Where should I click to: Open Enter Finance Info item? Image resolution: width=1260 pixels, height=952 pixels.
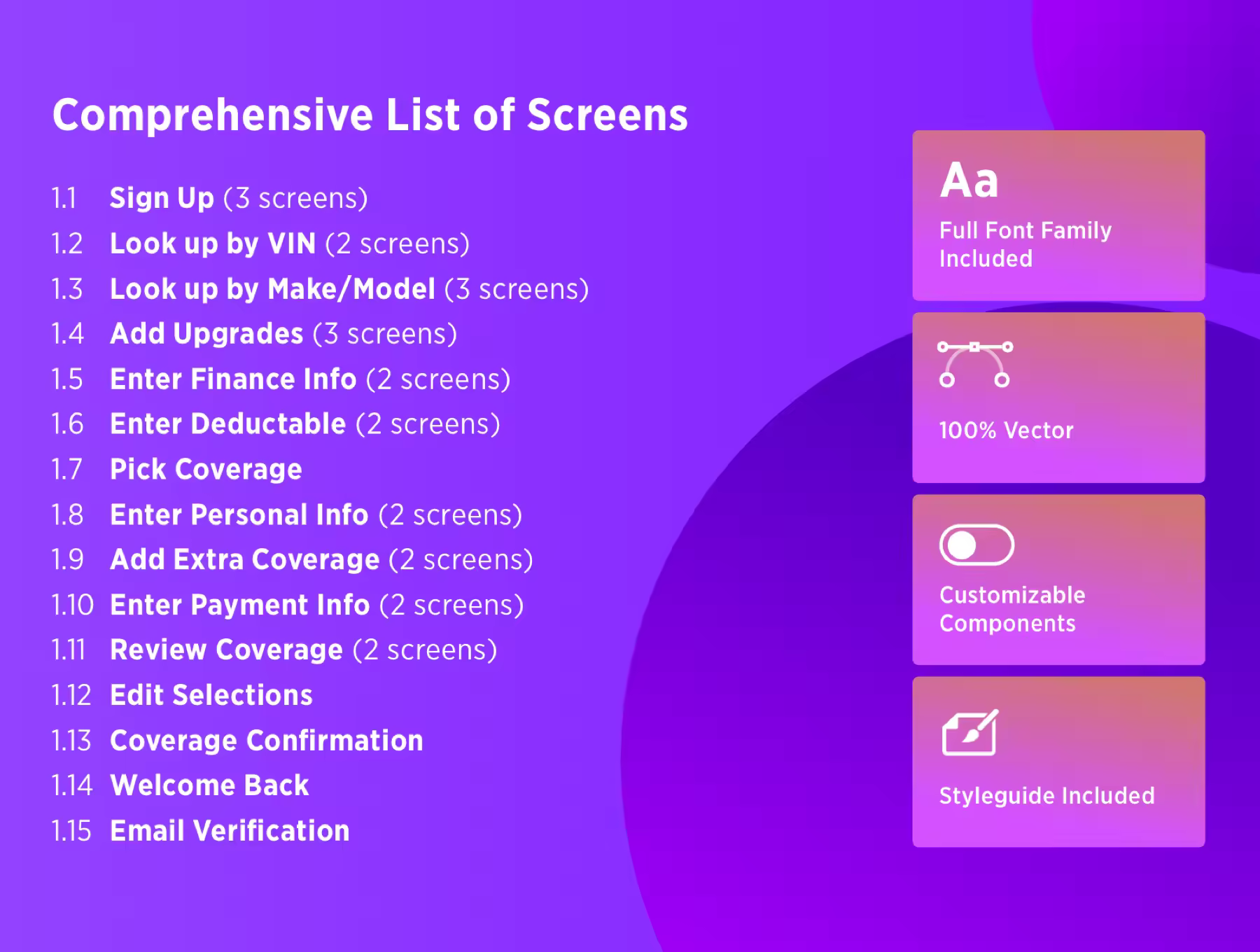[233, 379]
